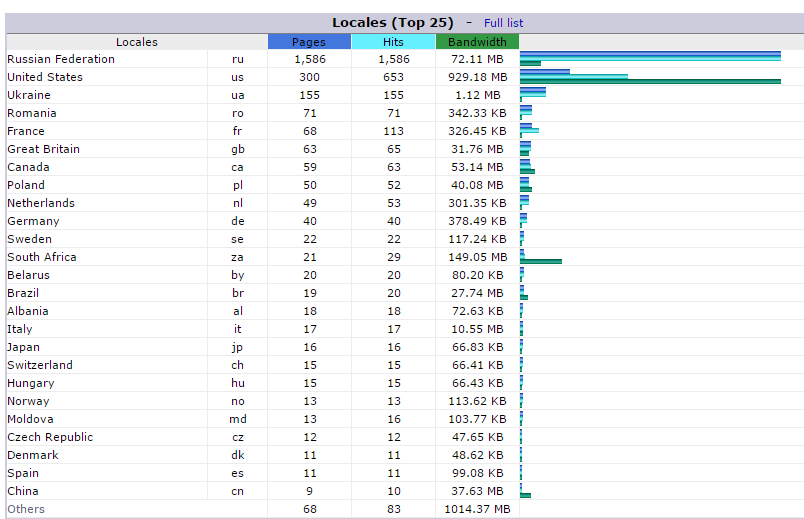Click the Russian Federation pages bar
Viewport: 804px width, 519px height.
click(650, 53)
